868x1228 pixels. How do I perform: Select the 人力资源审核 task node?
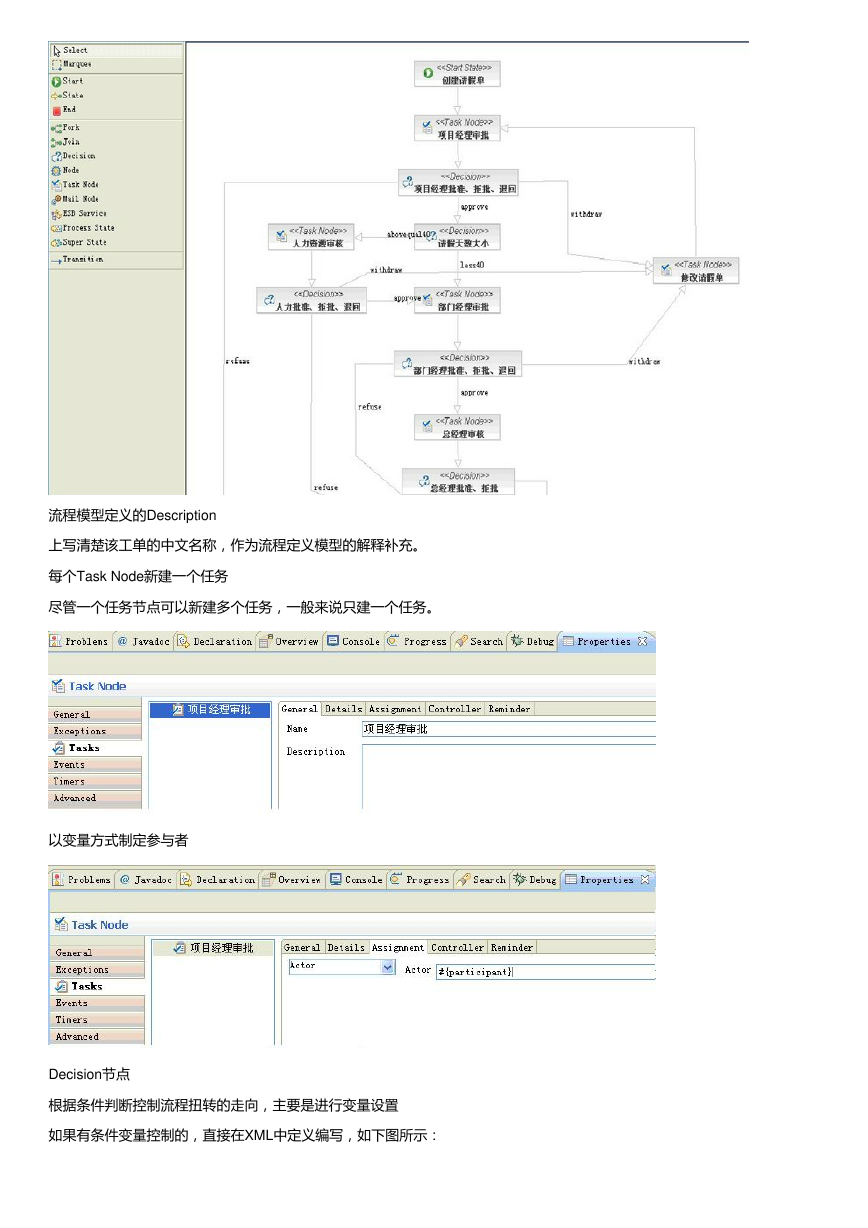tap(313, 236)
